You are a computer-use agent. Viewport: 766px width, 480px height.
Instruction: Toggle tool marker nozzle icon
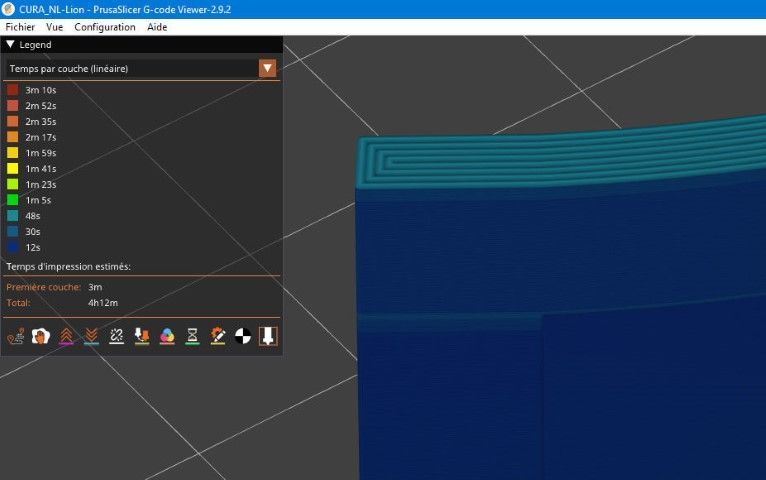click(268, 336)
